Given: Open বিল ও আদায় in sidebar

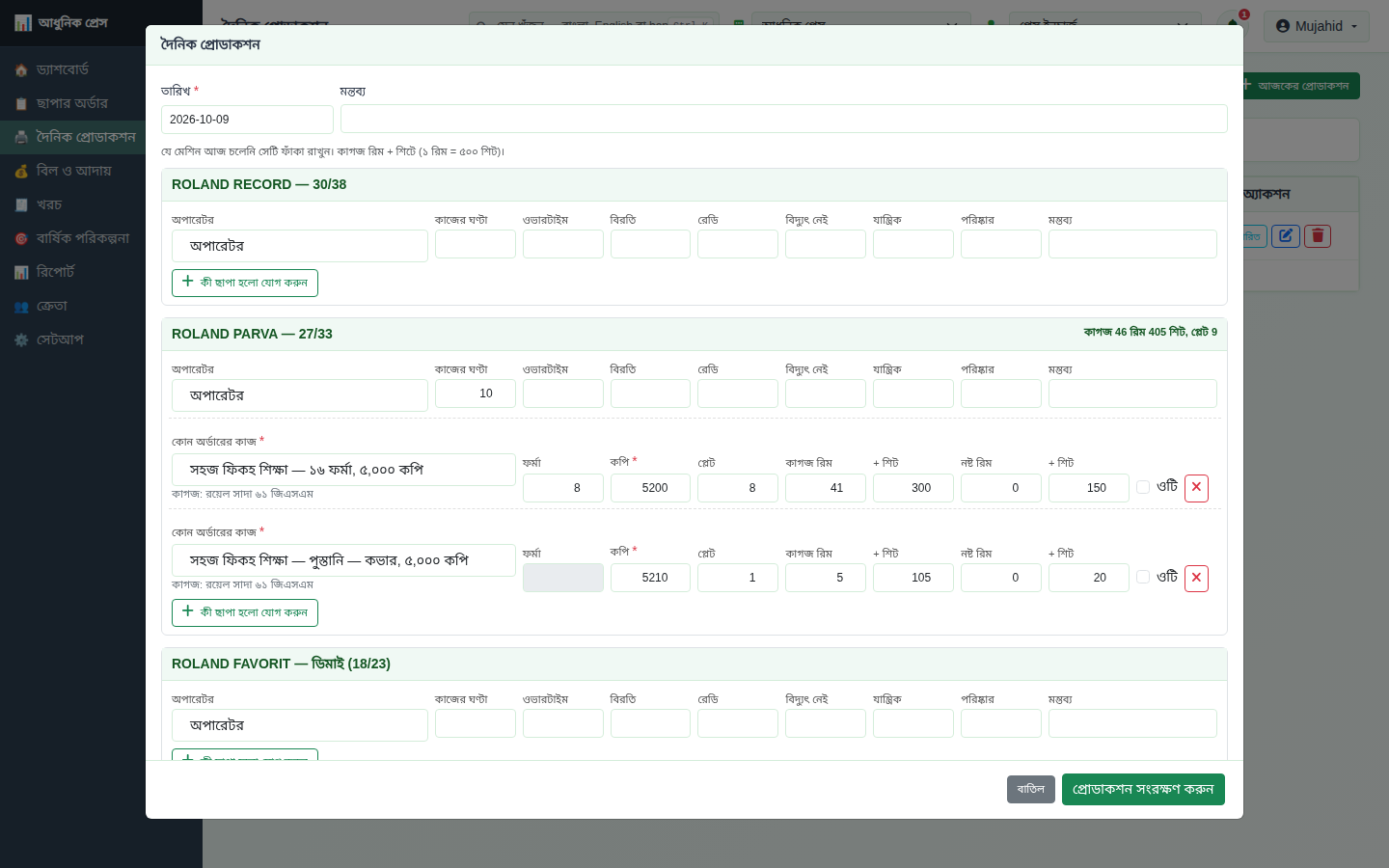Looking at the screenshot, I should tap(74, 171).
